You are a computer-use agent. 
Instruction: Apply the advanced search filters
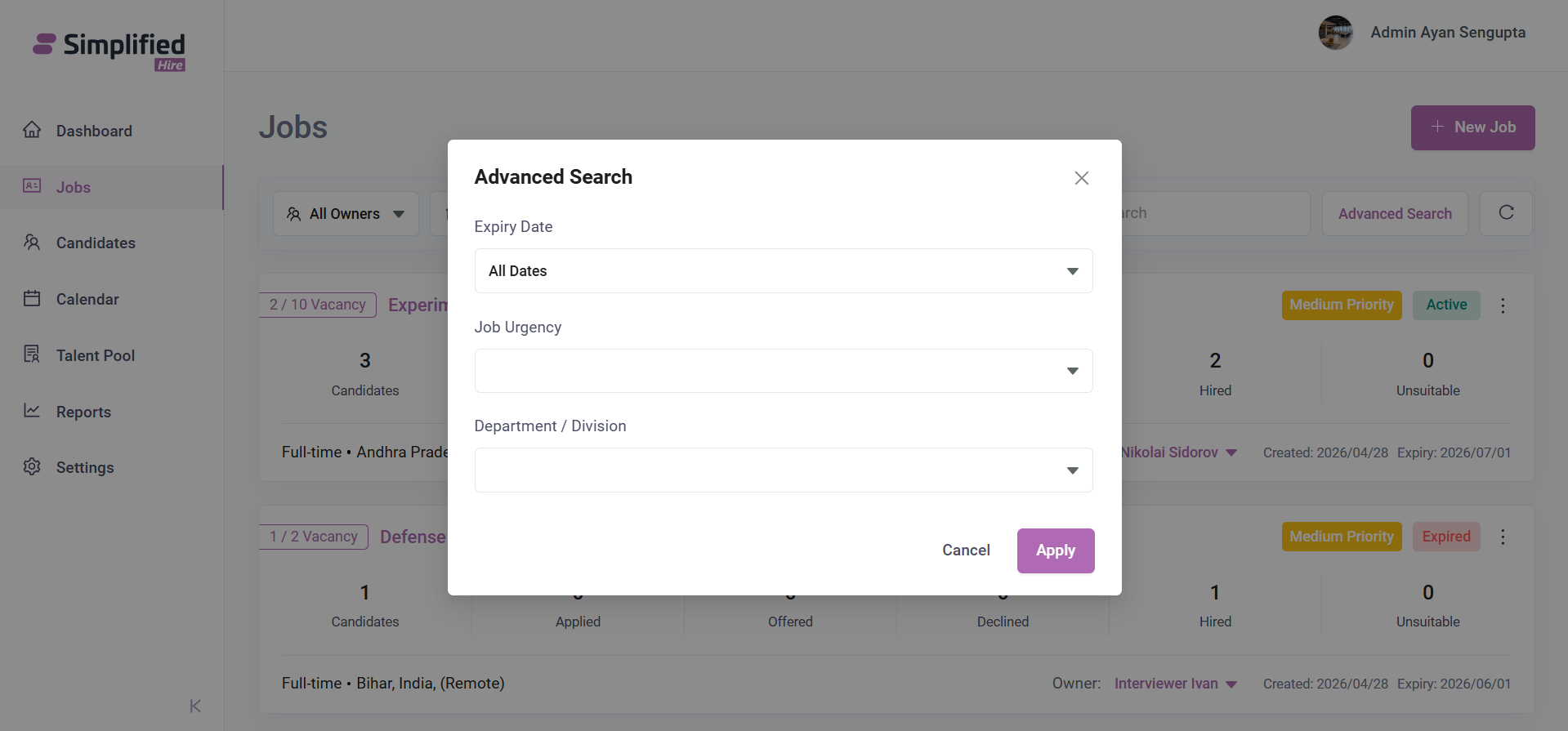tap(1056, 550)
